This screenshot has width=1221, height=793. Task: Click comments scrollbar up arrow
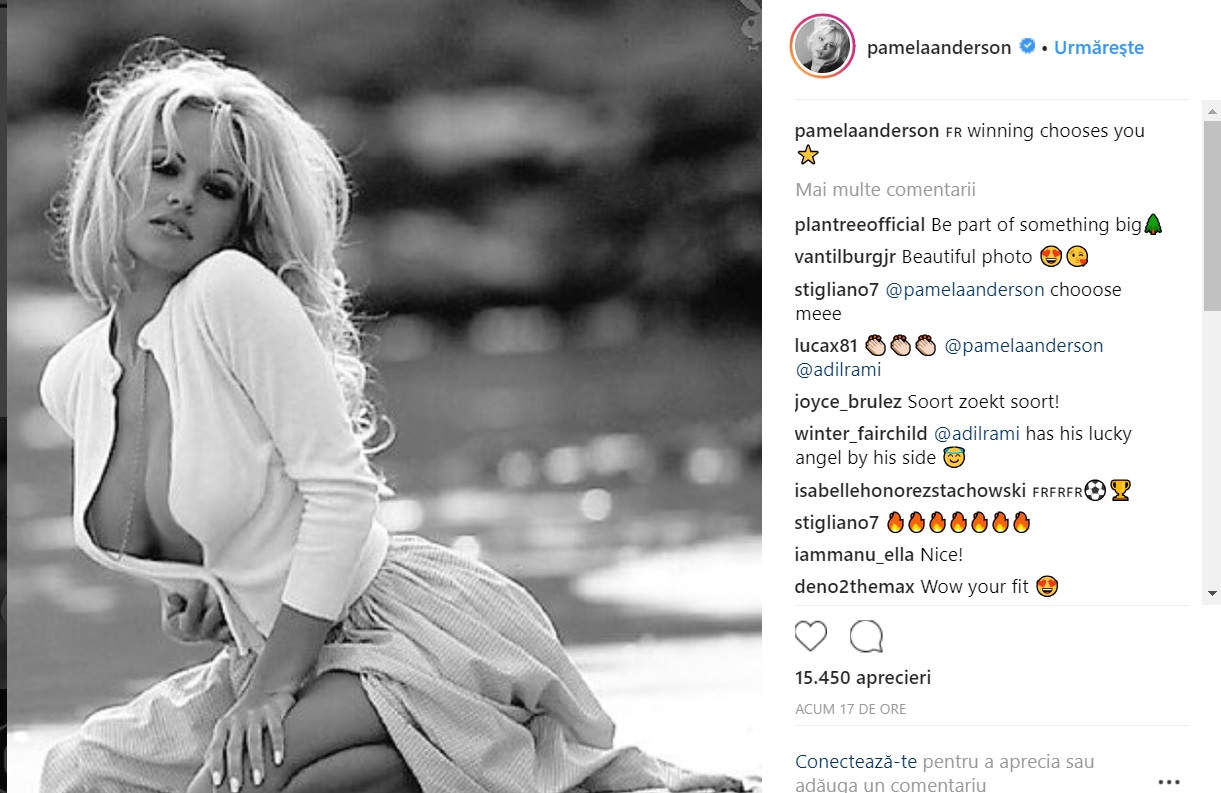point(1212,109)
